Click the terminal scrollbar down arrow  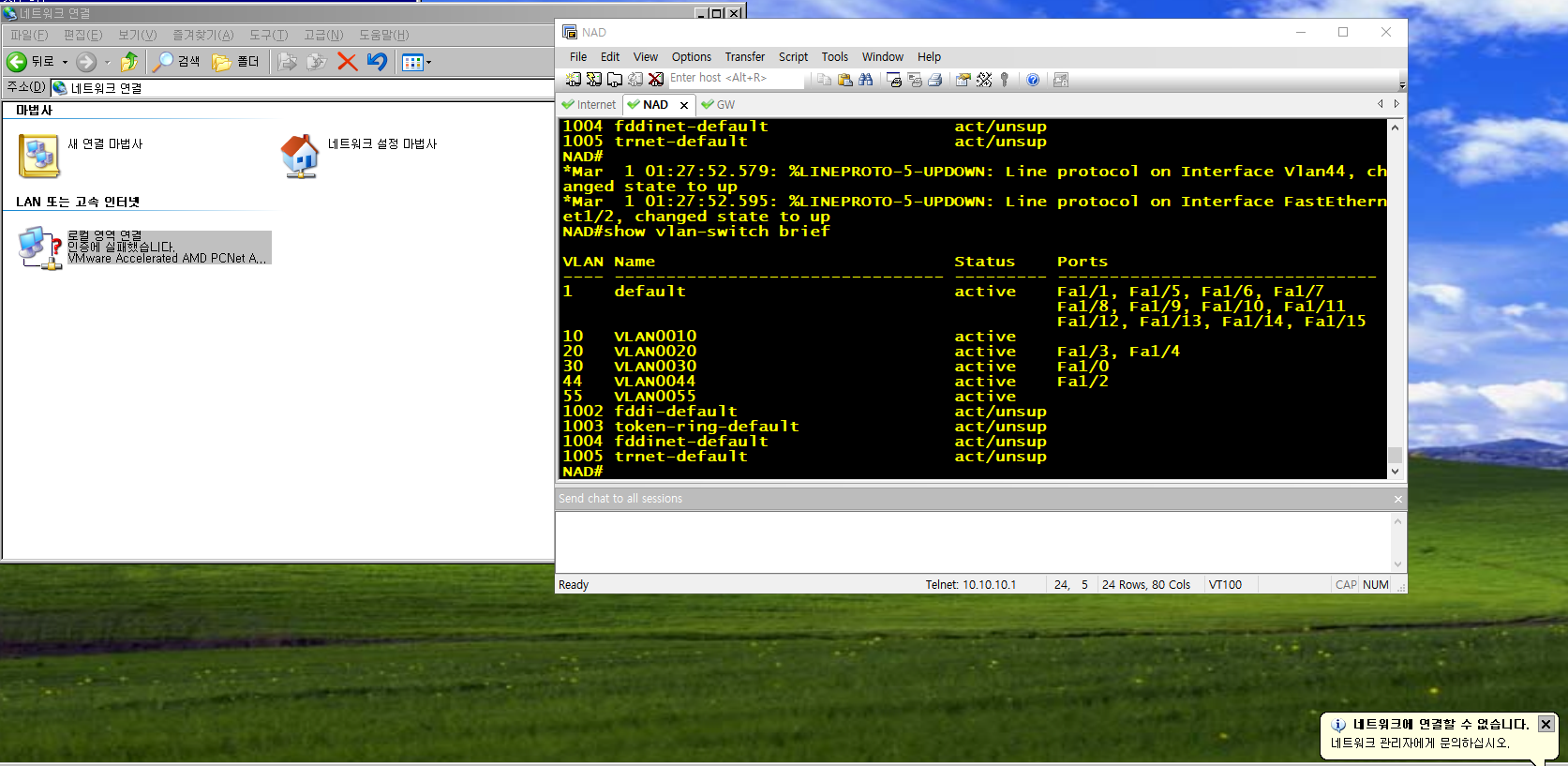[1395, 472]
